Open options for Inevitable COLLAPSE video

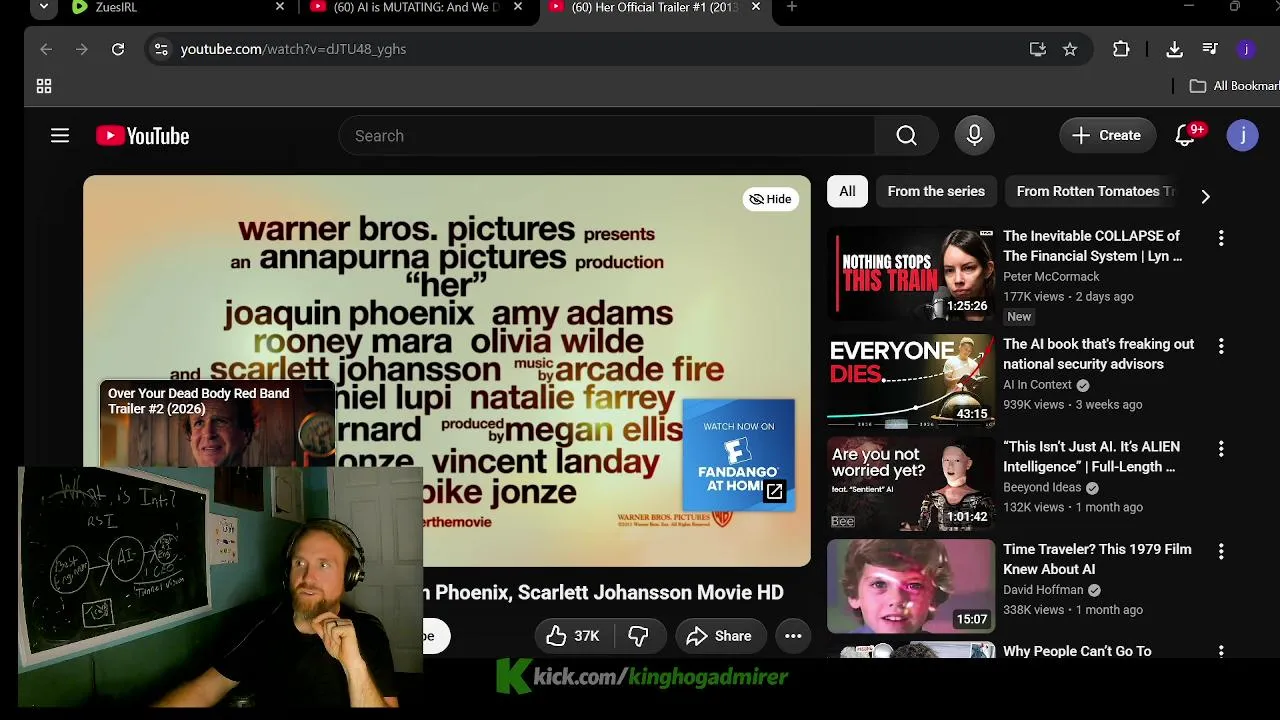(x=1221, y=238)
